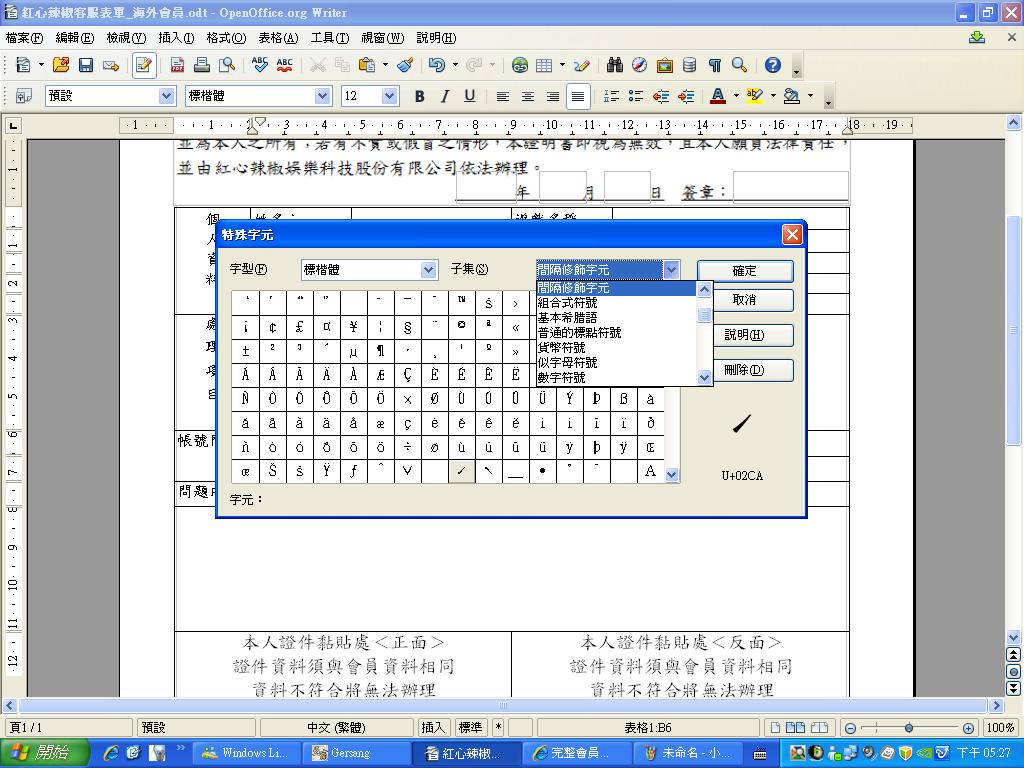Image resolution: width=1024 pixels, height=768 pixels.
Task: Click the Format Paintbrush icon
Action: tap(405, 65)
